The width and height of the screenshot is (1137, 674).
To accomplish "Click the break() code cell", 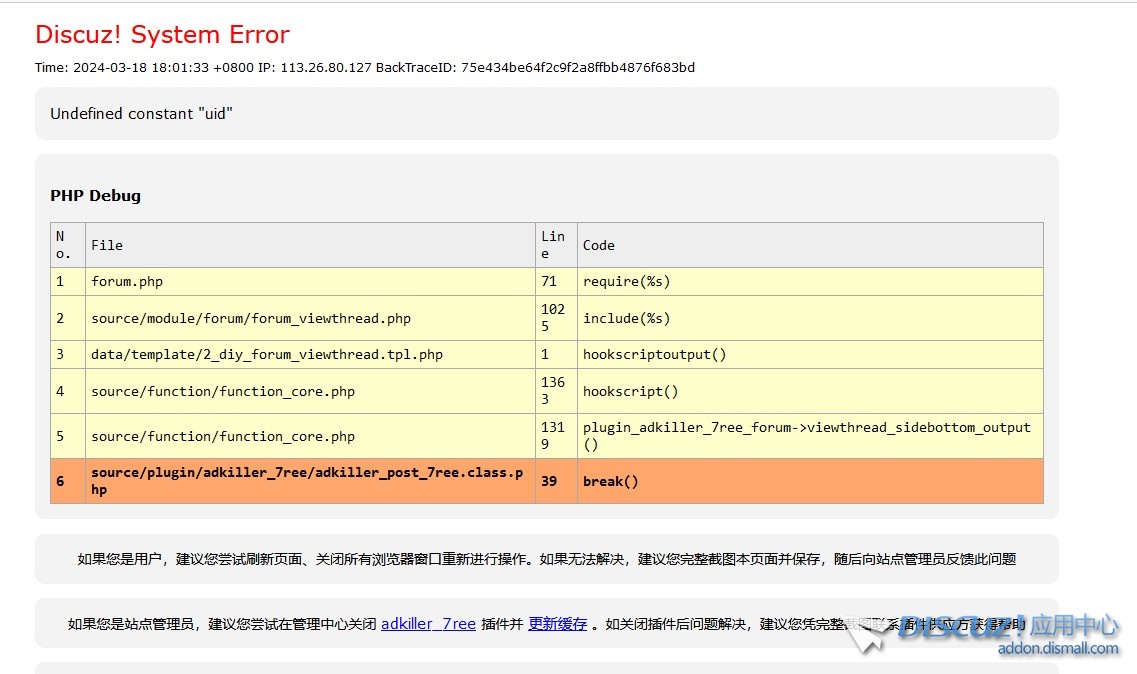I will [610, 481].
